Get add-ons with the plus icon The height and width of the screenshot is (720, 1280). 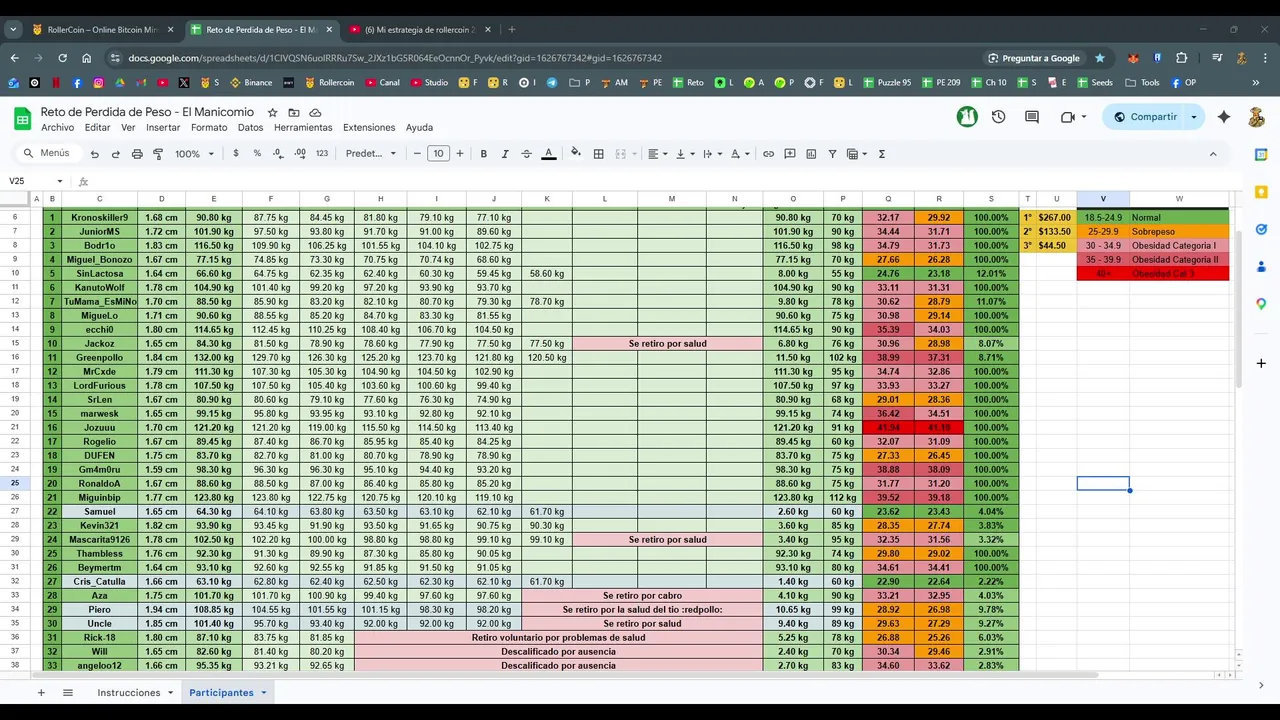pos(1261,363)
